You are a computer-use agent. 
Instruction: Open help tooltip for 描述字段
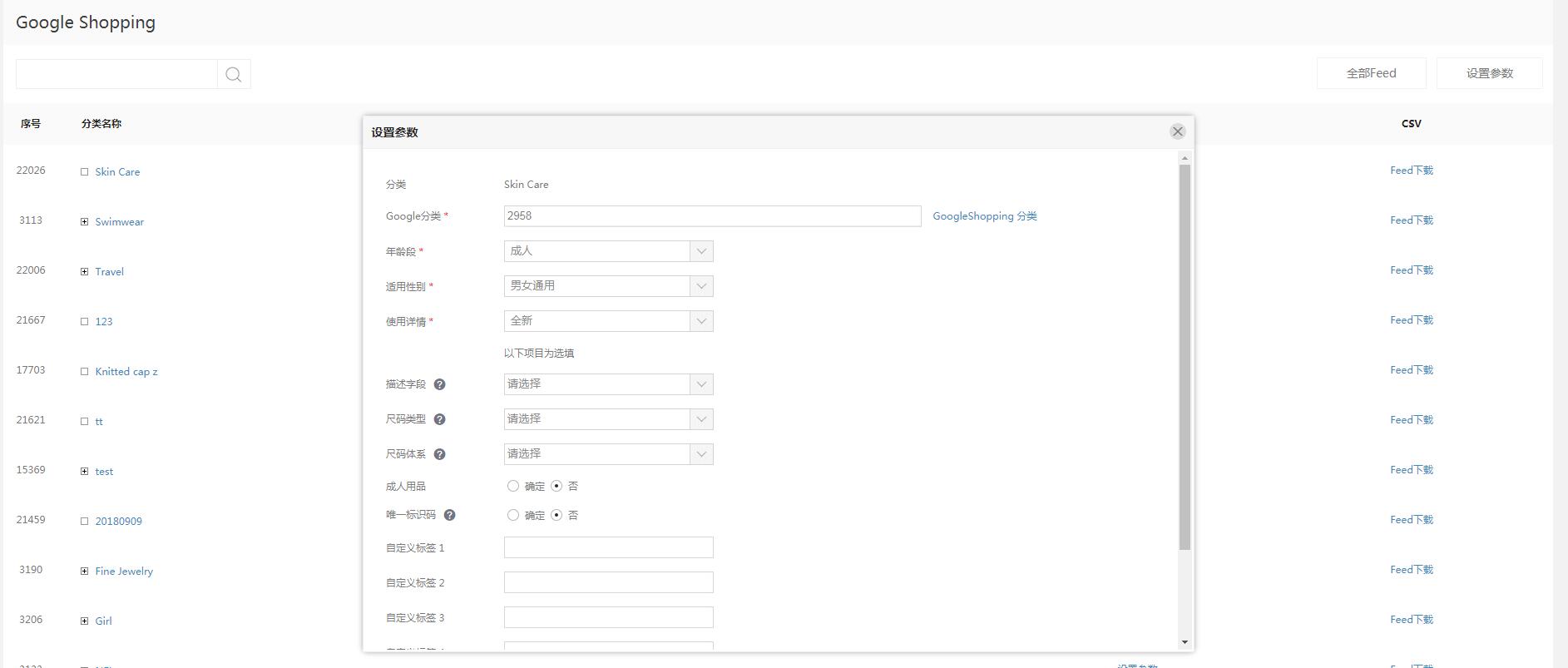pyautogui.click(x=440, y=384)
